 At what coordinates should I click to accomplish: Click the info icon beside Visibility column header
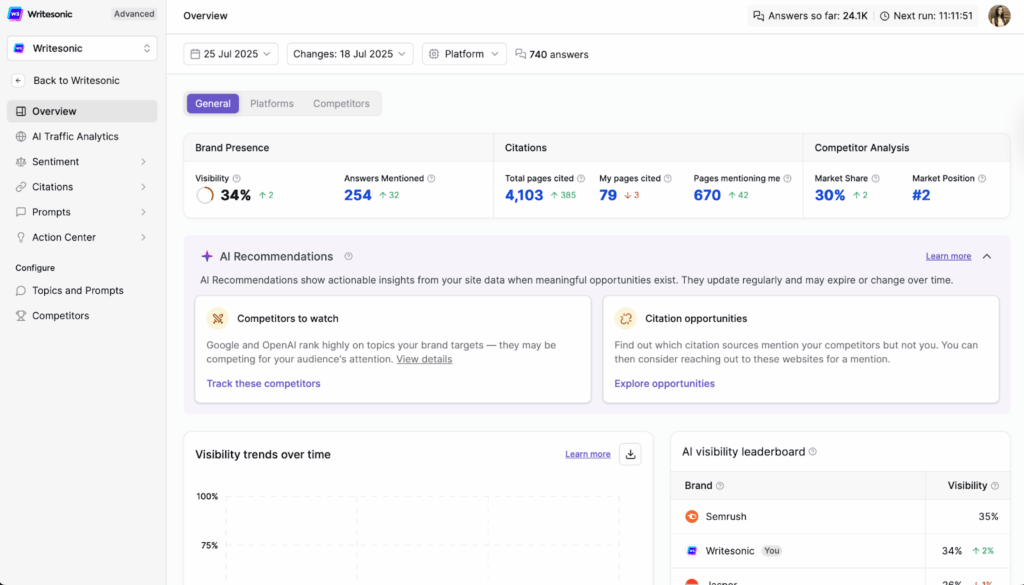click(995, 486)
